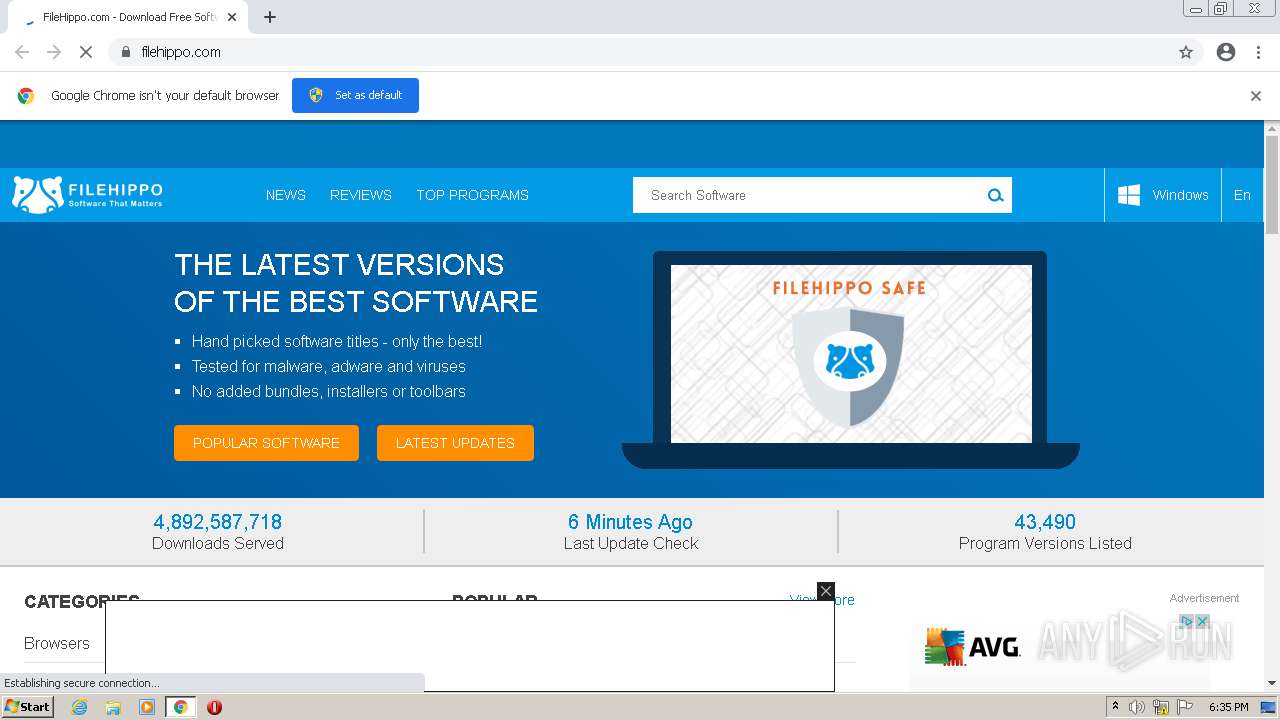1280x720 pixels.
Task: Launch Internet Explorer from taskbar
Action: tap(79, 707)
